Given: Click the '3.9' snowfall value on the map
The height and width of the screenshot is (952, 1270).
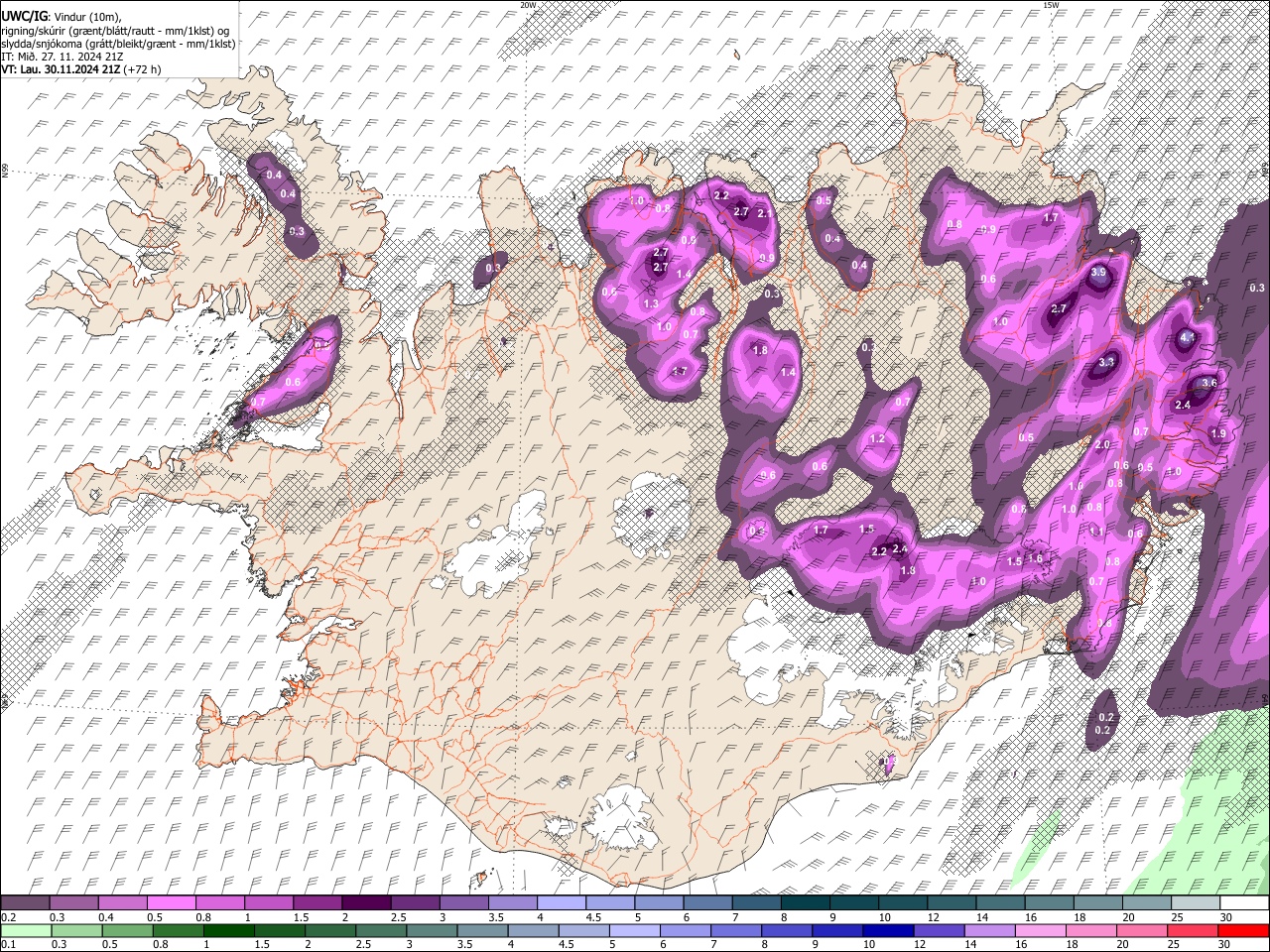Looking at the screenshot, I should [1098, 272].
